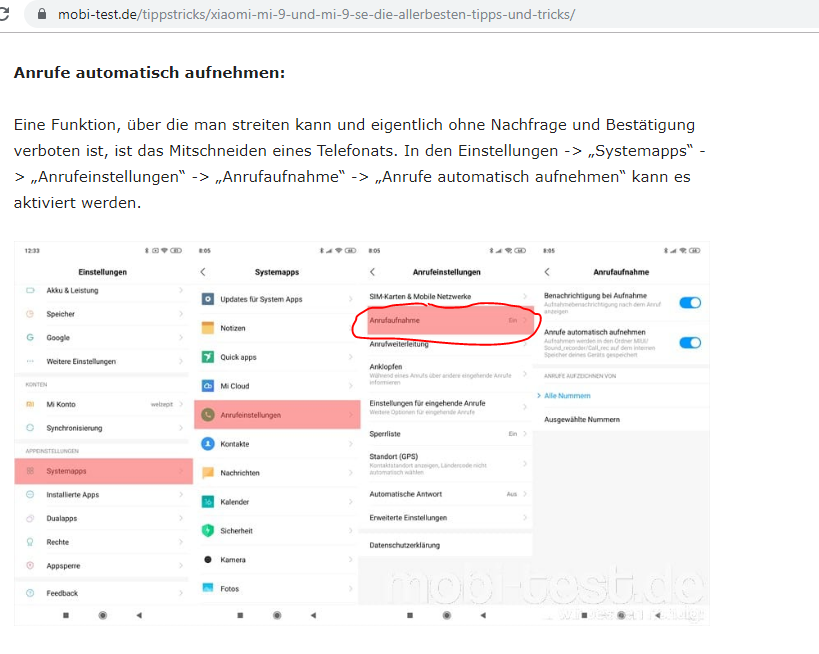Click the Feedback icon
Viewport: 819px width, 654px height.
tap(30, 593)
